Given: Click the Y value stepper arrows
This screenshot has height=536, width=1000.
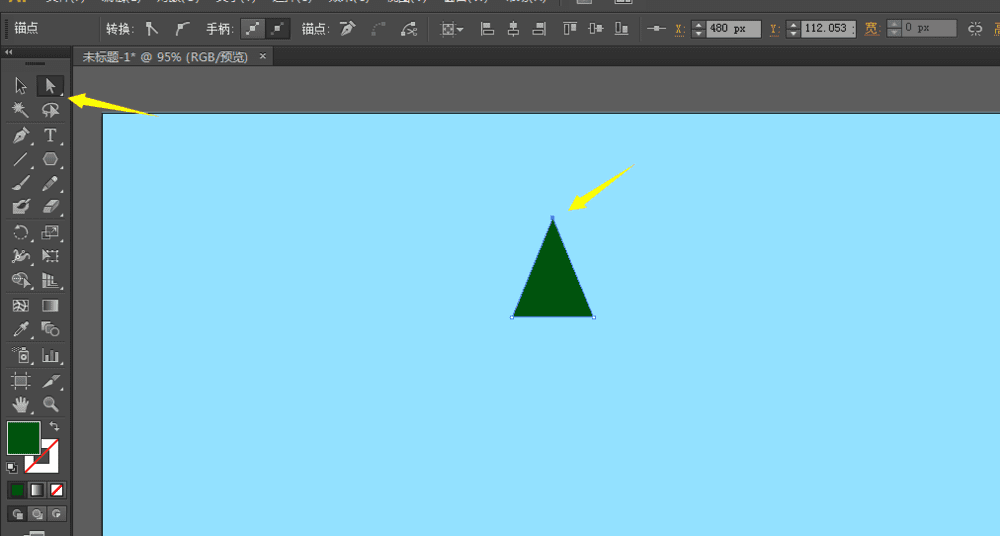Looking at the screenshot, I should [793, 29].
